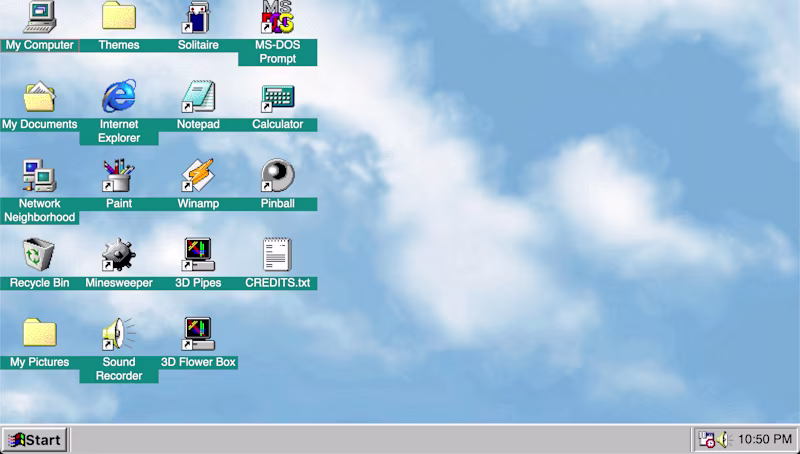This screenshot has width=800, height=454.
Task: Select the 3D Flower Box icon
Action: pos(198,334)
